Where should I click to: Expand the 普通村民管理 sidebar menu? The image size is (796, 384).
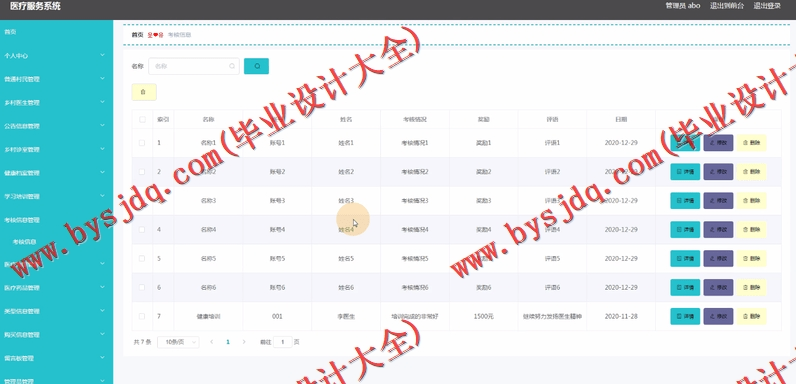(x=56, y=79)
